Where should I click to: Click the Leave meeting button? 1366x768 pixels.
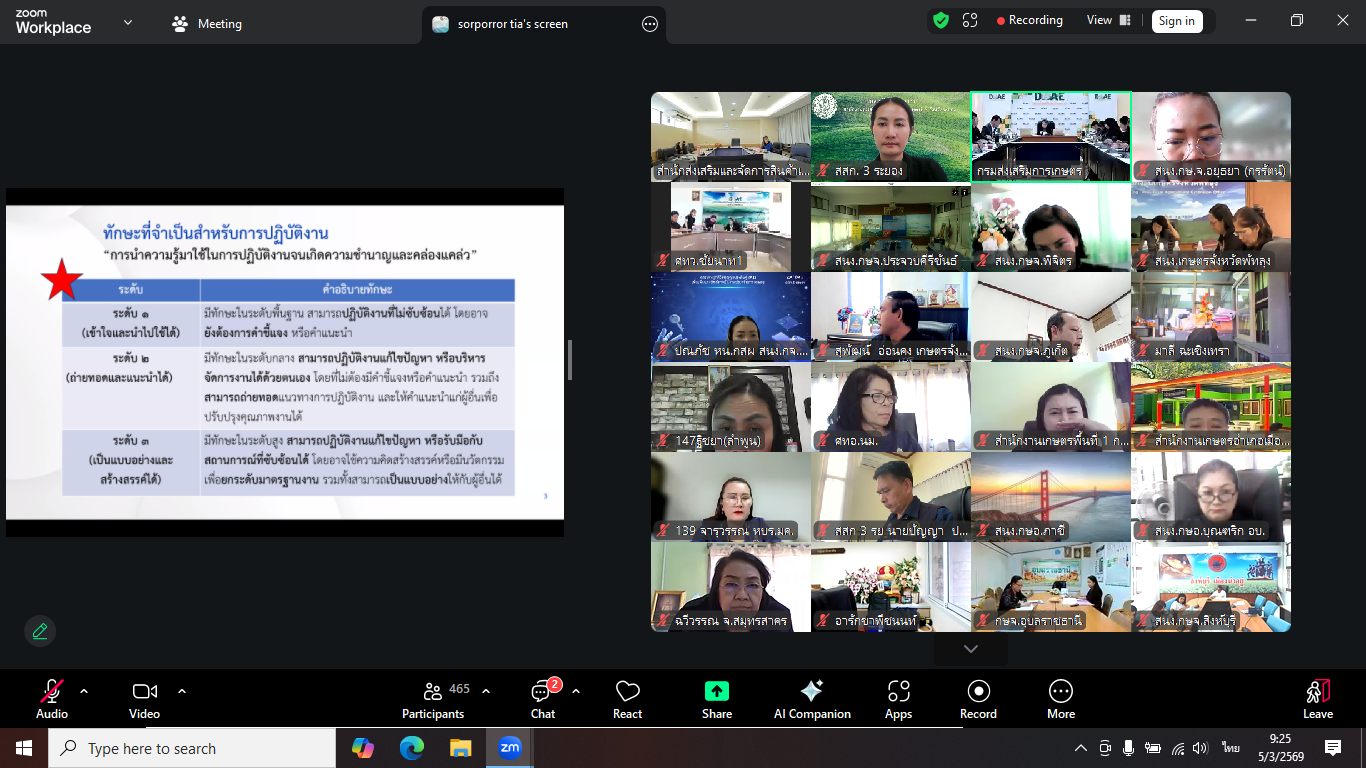[x=1318, y=699]
